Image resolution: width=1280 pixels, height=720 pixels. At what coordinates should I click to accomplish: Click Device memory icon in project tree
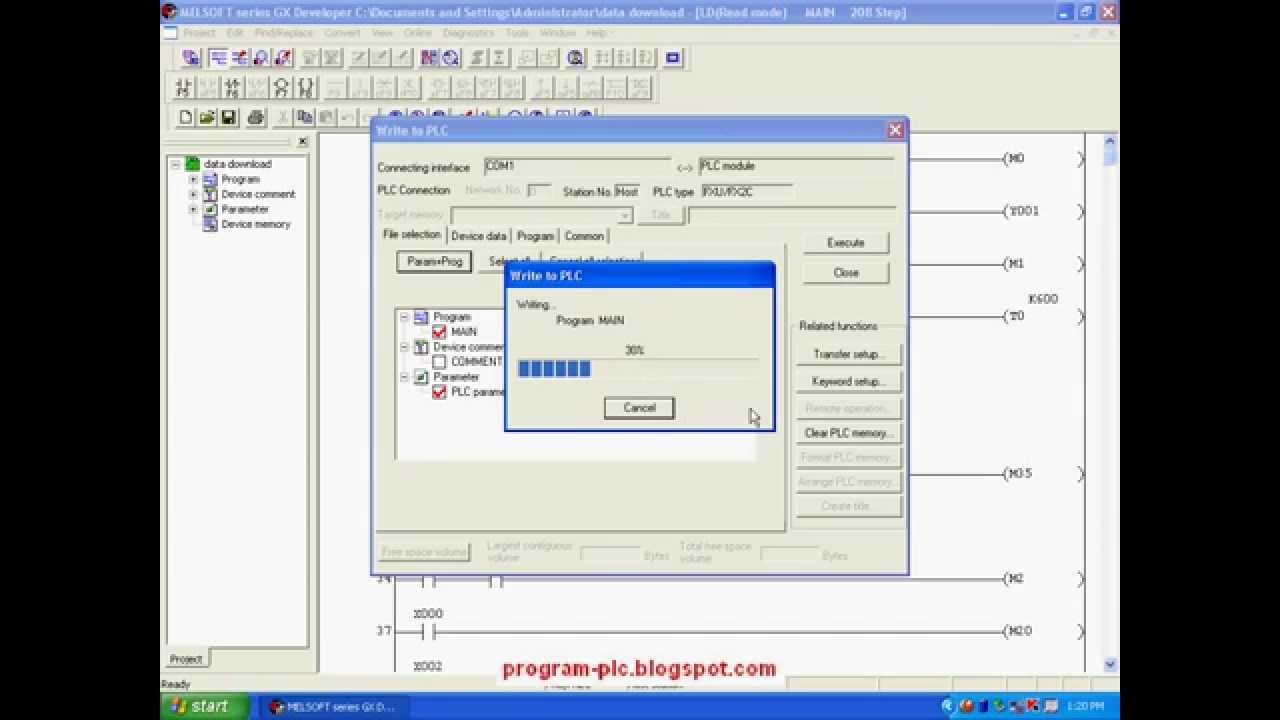point(211,224)
